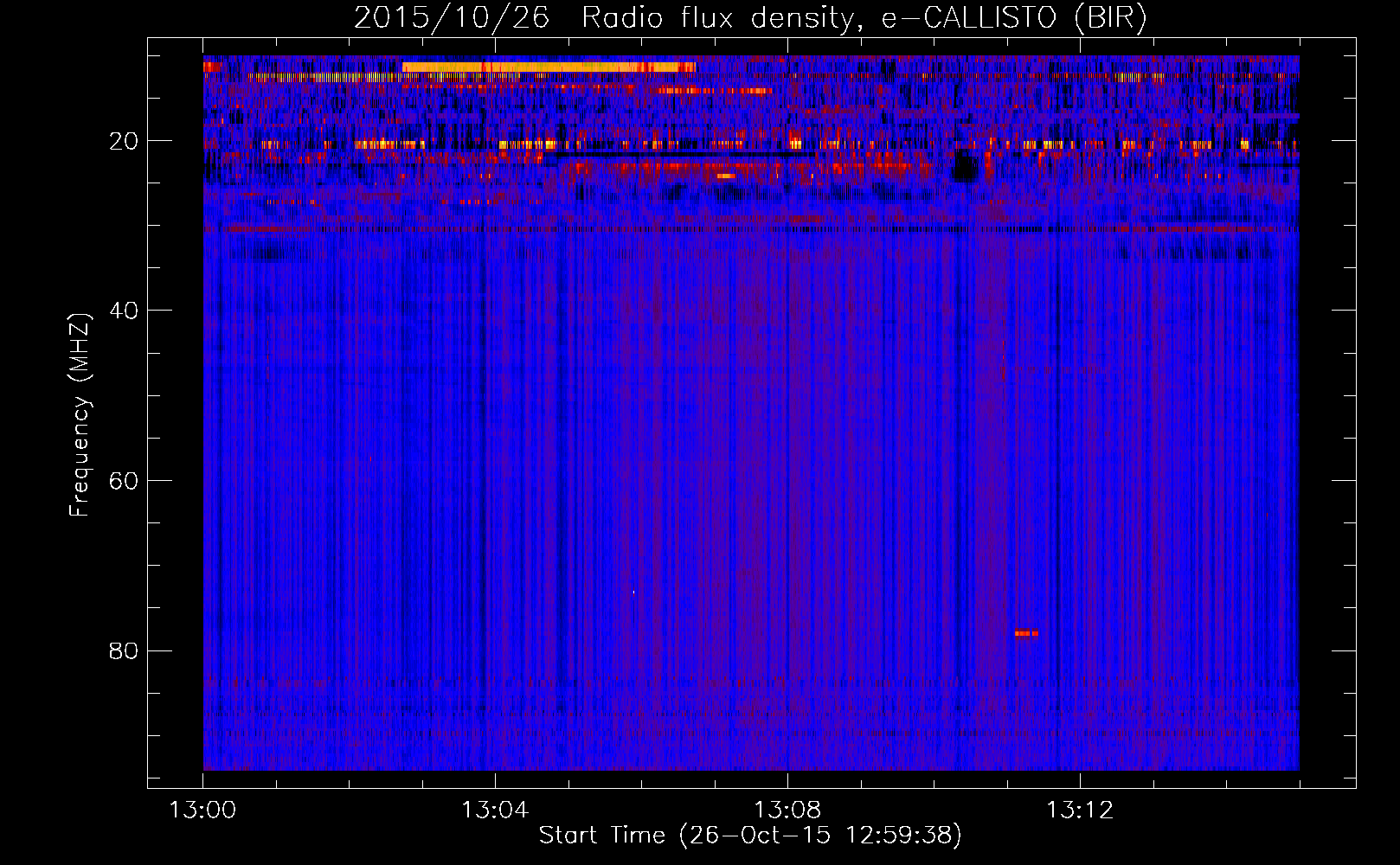1400x865 pixels.
Task: Click the plot title '2015/10/26 Radio flux density'
Action: pyautogui.click(x=750, y=17)
